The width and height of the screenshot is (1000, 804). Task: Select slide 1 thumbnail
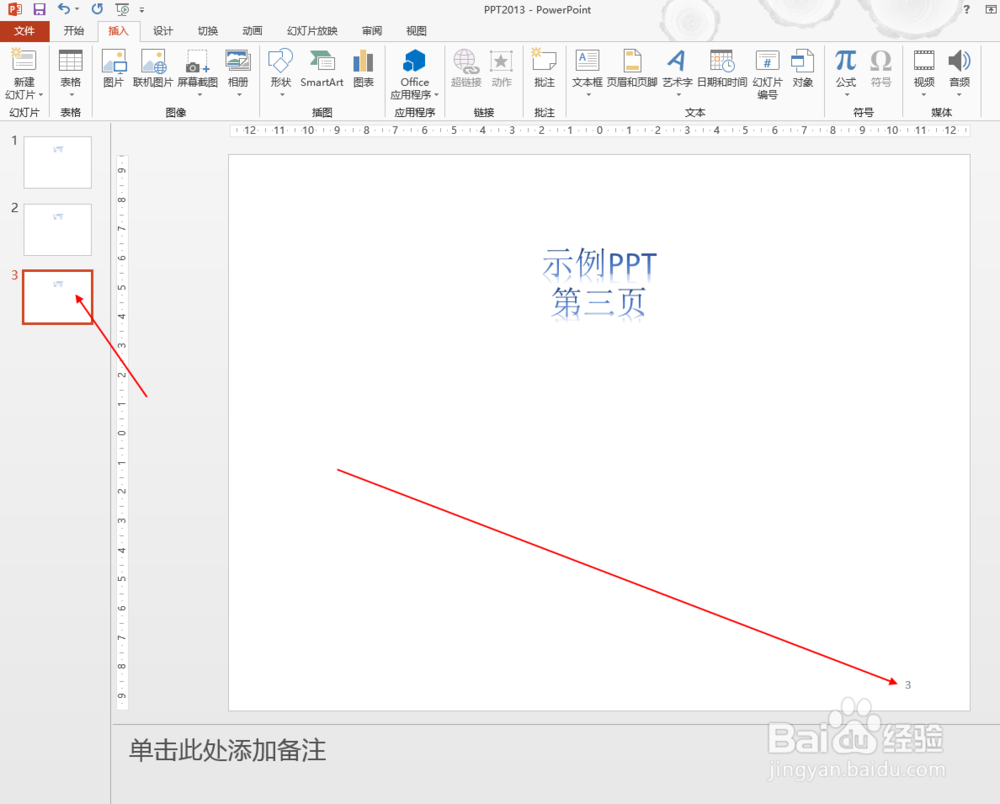coord(57,162)
